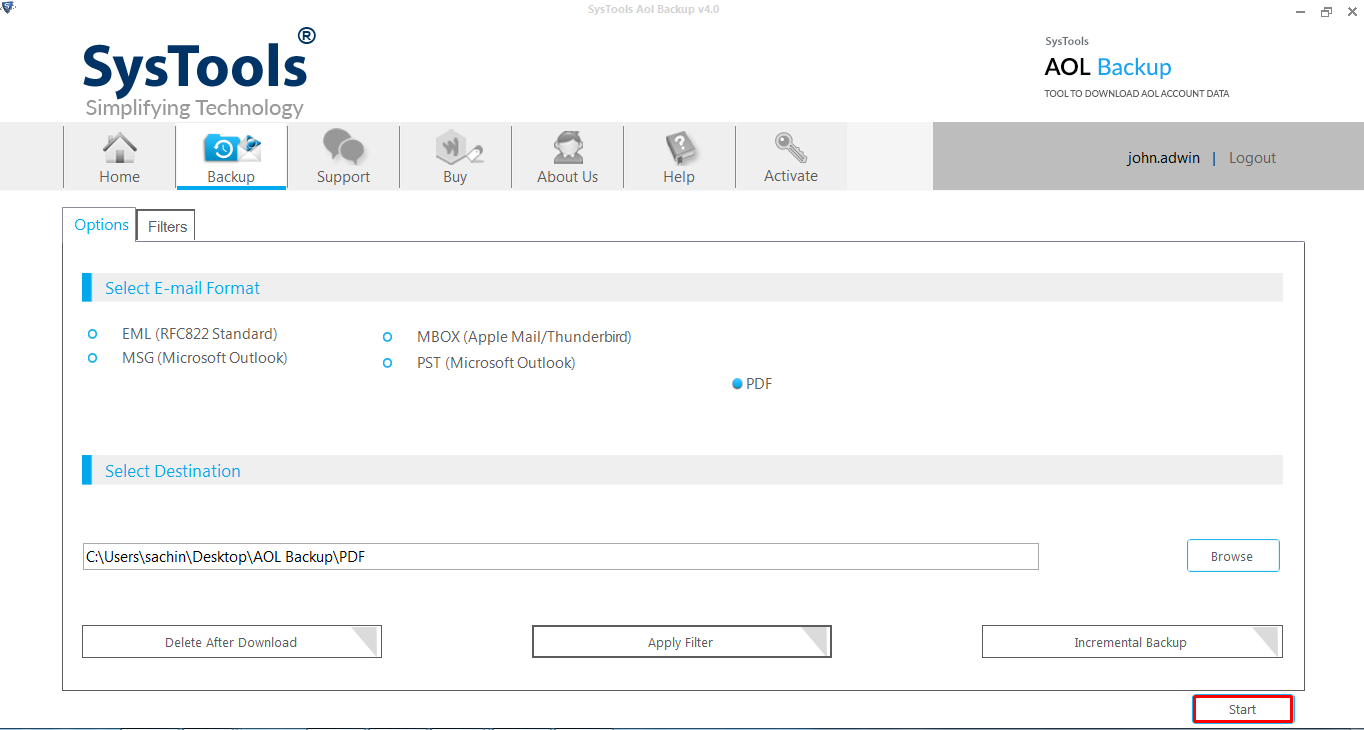Select the PDF format radio button
Image resolution: width=1364 pixels, height=730 pixels.
[x=737, y=384]
